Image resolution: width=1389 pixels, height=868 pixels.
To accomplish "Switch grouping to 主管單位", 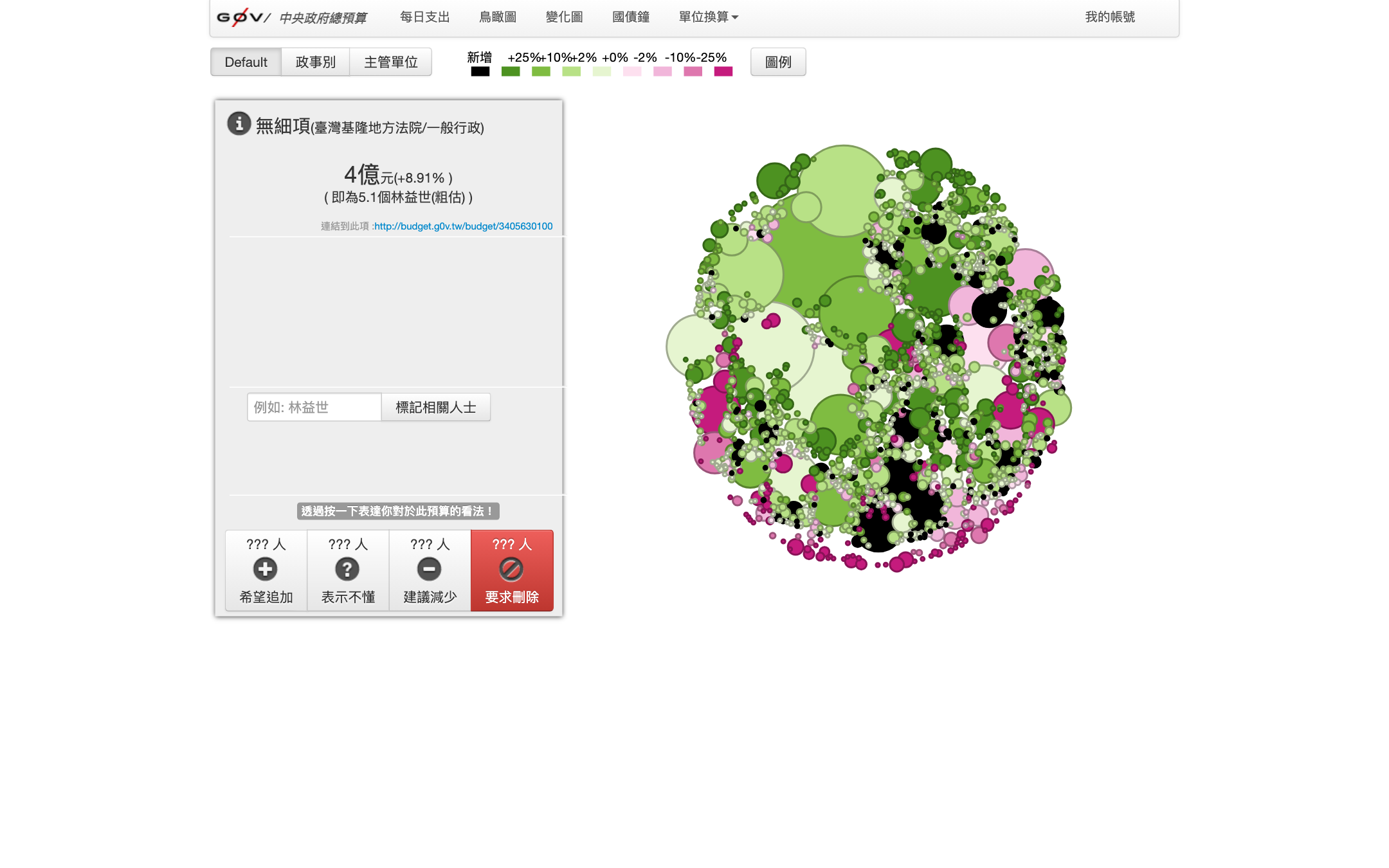I will click(x=390, y=62).
